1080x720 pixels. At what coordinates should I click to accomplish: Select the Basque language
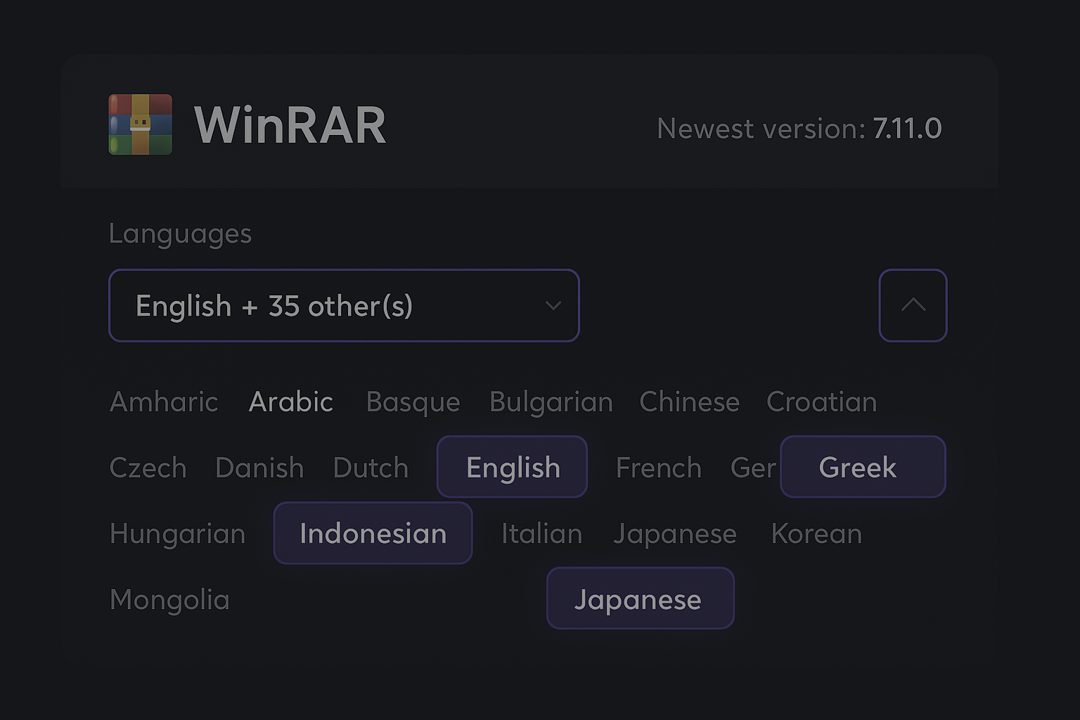[x=413, y=402]
